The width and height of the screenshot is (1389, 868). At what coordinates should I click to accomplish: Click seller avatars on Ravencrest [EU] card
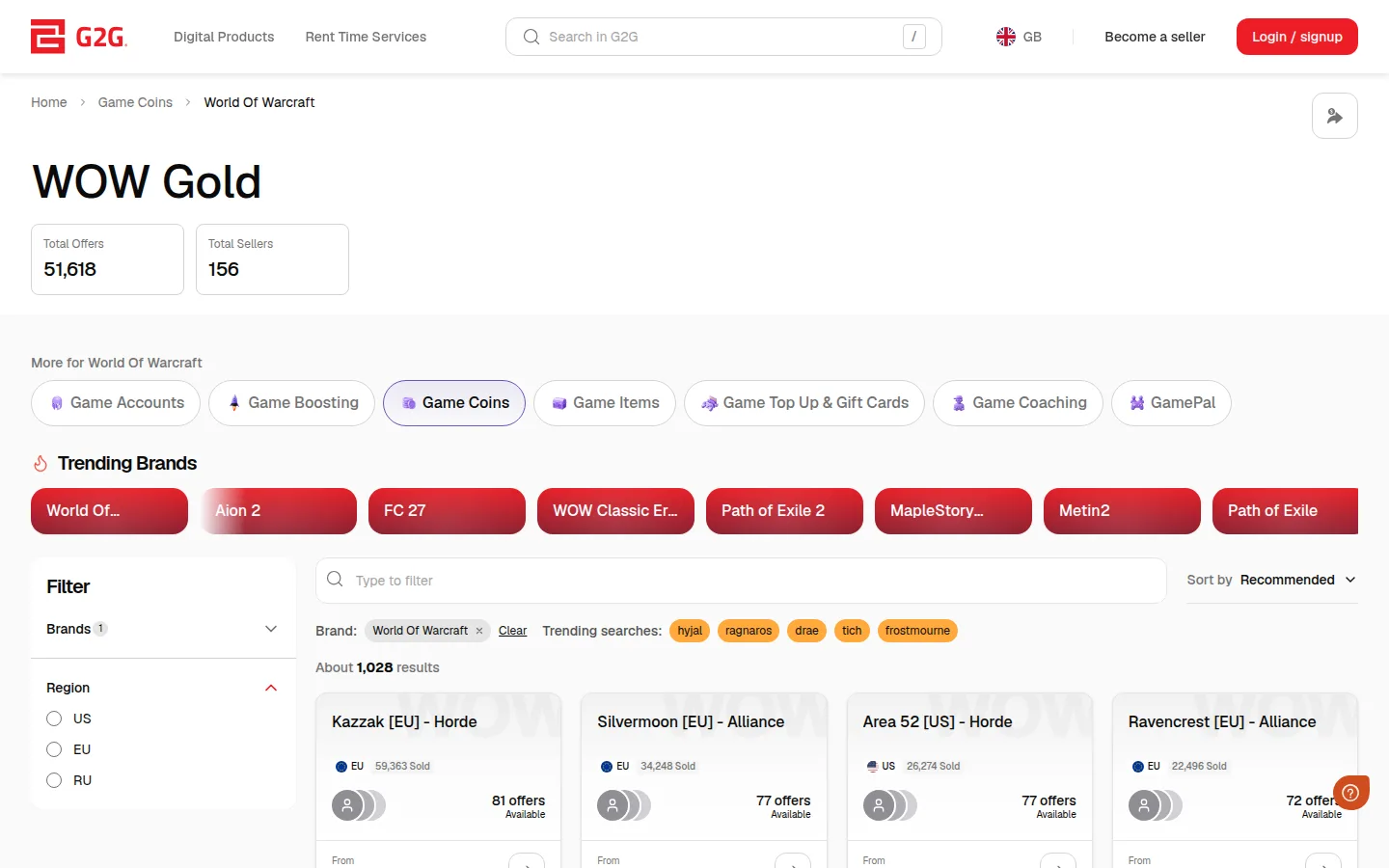[x=1155, y=805]
